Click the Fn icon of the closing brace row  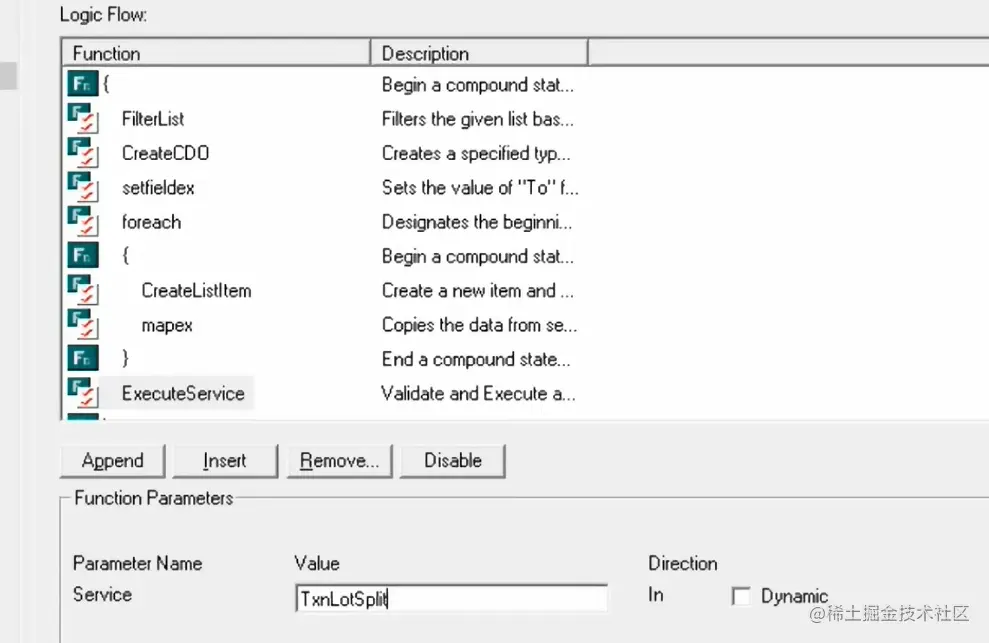pos(83,358)
